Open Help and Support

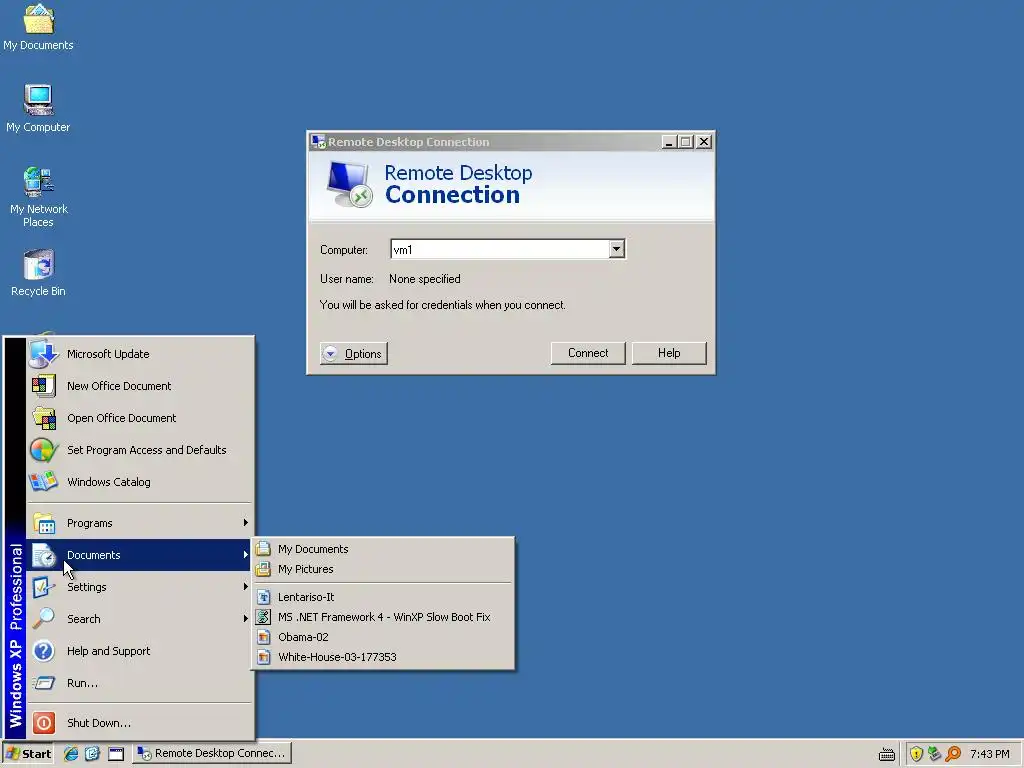tap(140, 651)
